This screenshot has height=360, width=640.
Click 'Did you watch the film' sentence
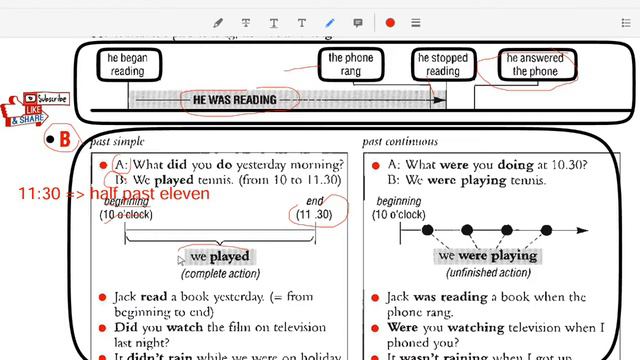[x=220, y=335]
